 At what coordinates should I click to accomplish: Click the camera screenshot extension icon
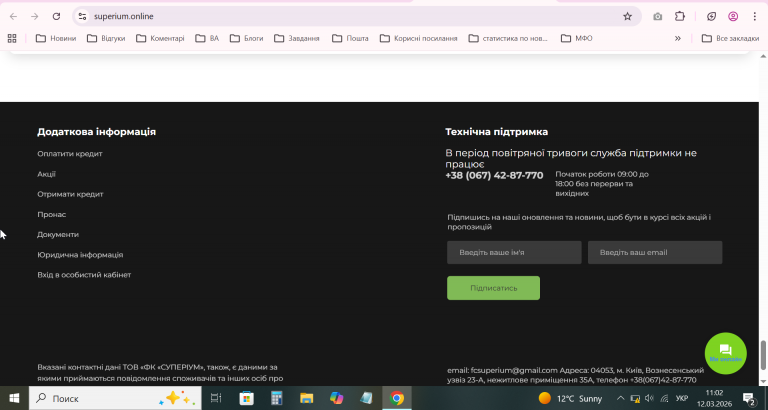[657, 16]
